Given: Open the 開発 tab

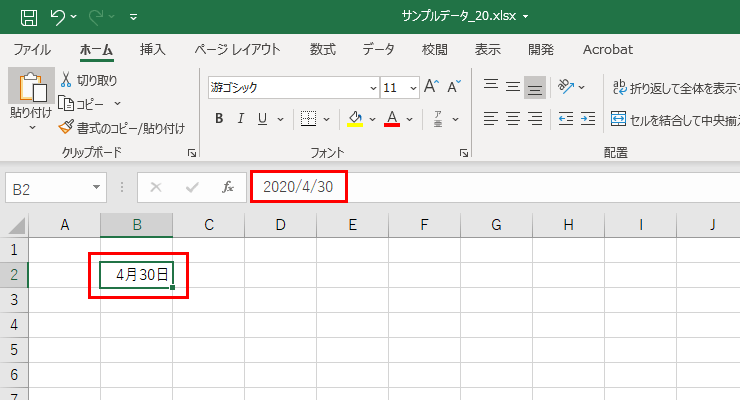Looking at the screenshot, I should pos(541,49).
